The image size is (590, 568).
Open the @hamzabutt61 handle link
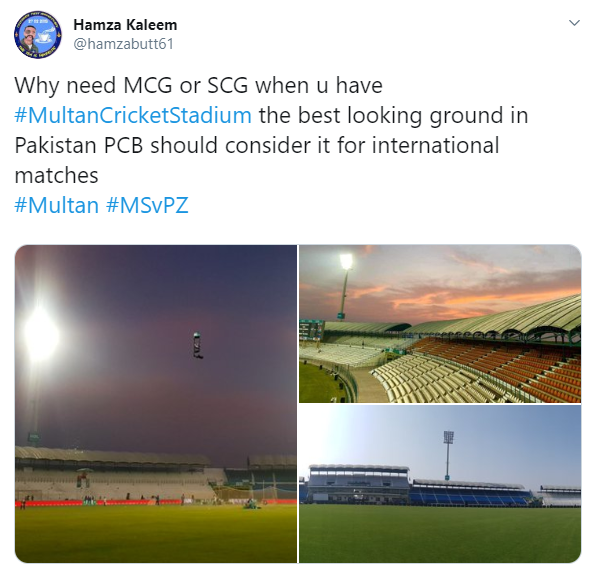[123, 44]
